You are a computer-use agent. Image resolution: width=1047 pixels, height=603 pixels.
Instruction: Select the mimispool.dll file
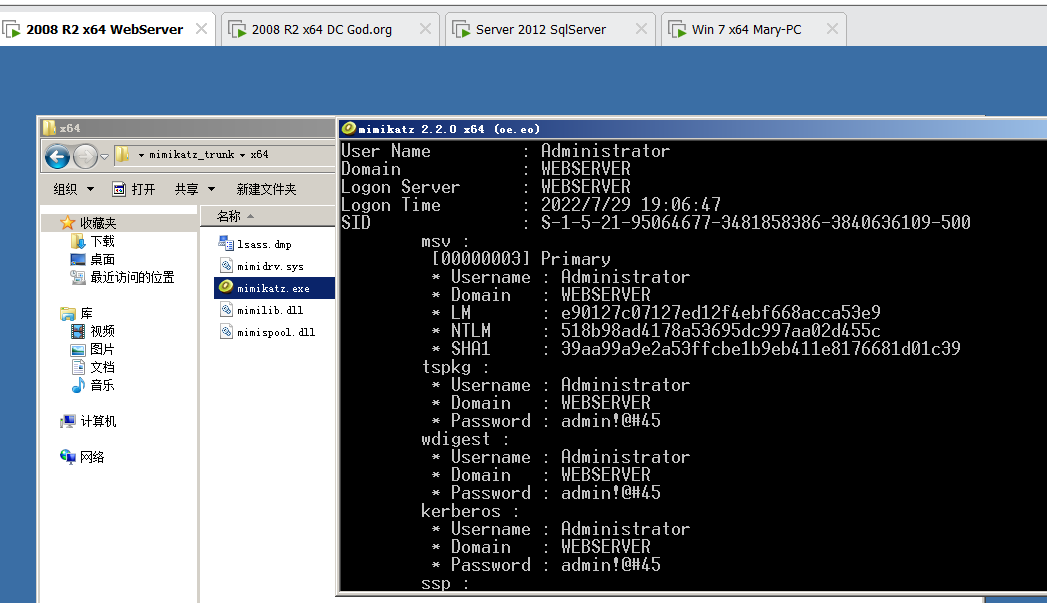pyautogui.click(x=275, y=332)
